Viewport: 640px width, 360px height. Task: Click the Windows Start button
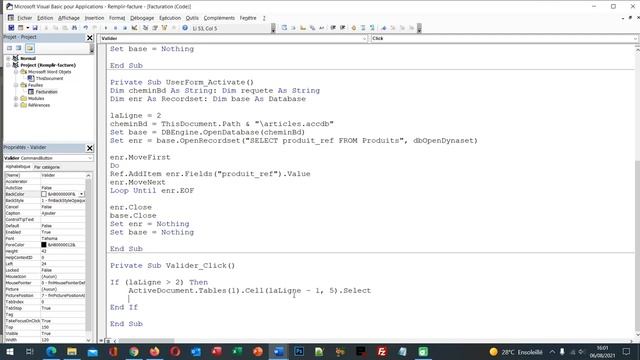click(x=9, y=351)
